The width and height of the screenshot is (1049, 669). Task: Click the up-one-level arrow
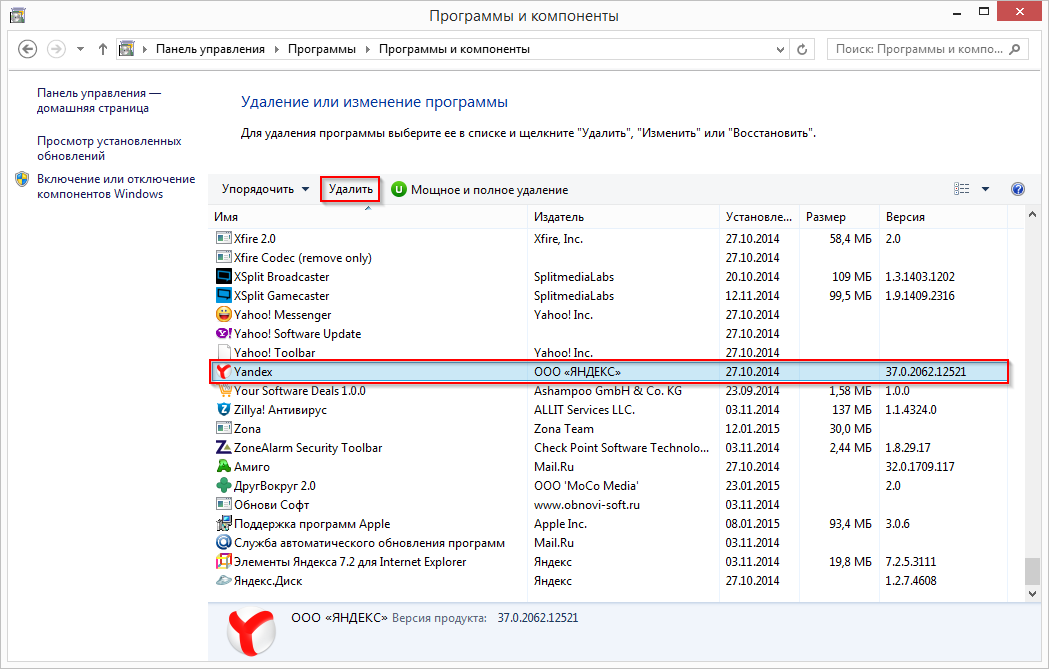(103, 49)
